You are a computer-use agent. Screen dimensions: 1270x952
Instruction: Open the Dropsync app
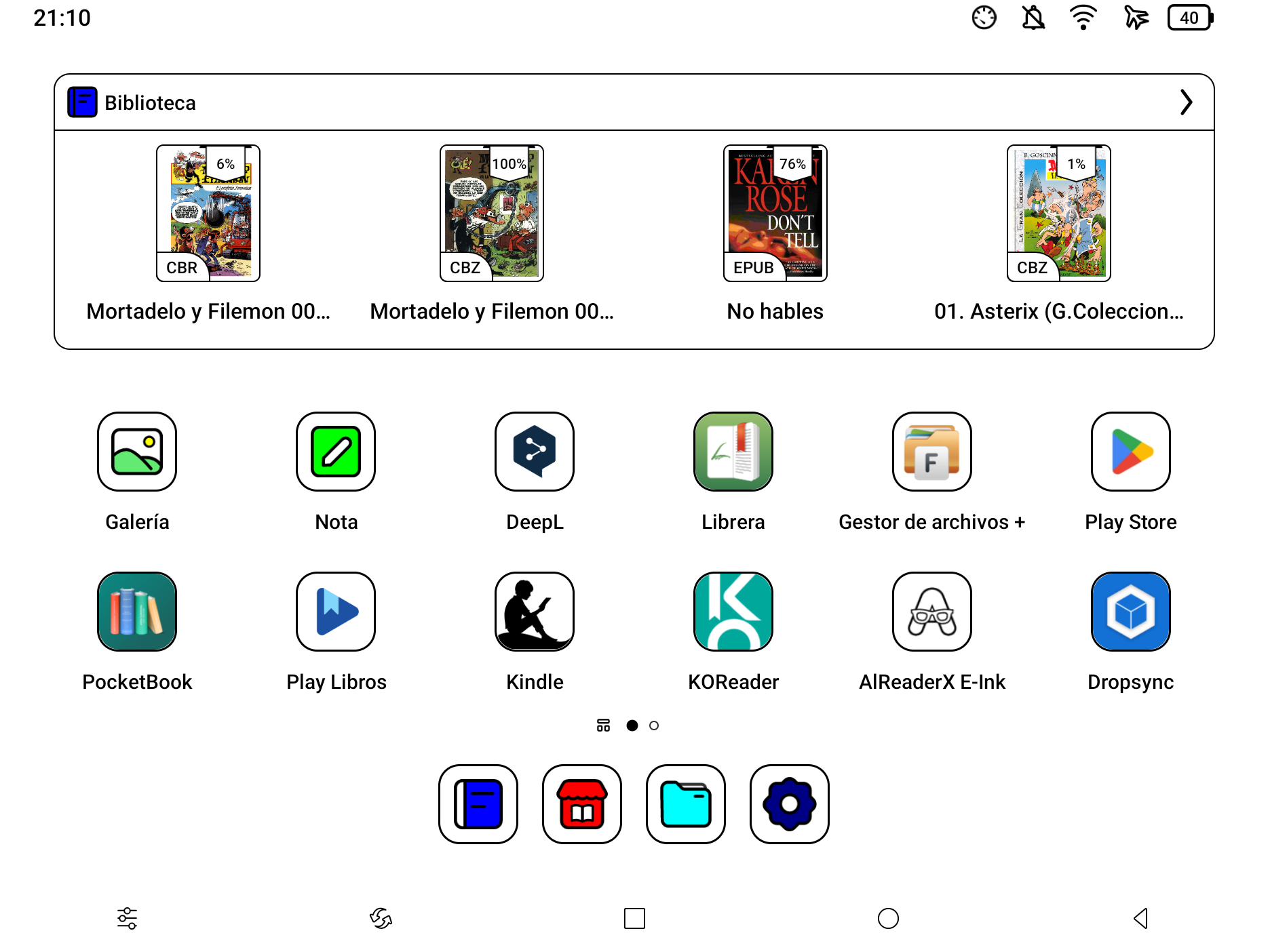pos(1131,612)
